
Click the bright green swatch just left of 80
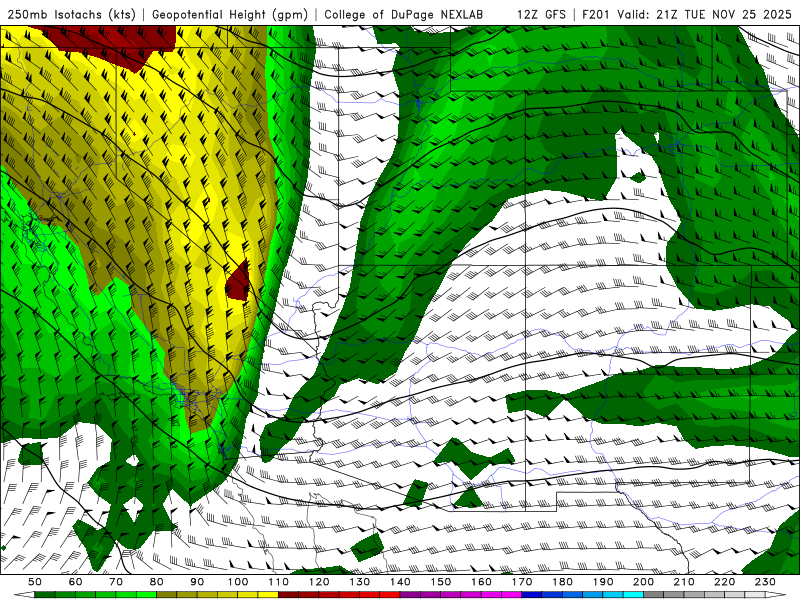(x=146, y=595)
